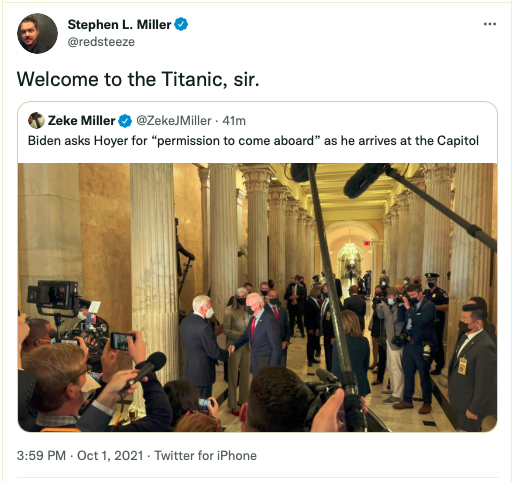Viewport: 514px width, 482px height.
Task: Click the 3:59 PM timestamp
Action: (x=41, y=456)
